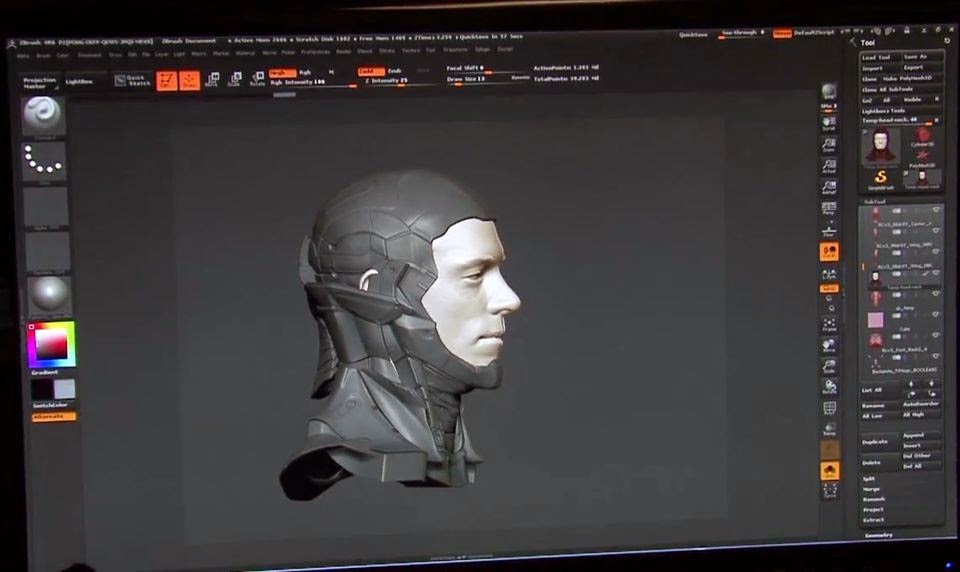The width and height of the screenshot is (960, 572).
Task: Click the BPR render icon
Action: (x=828, y=92)
